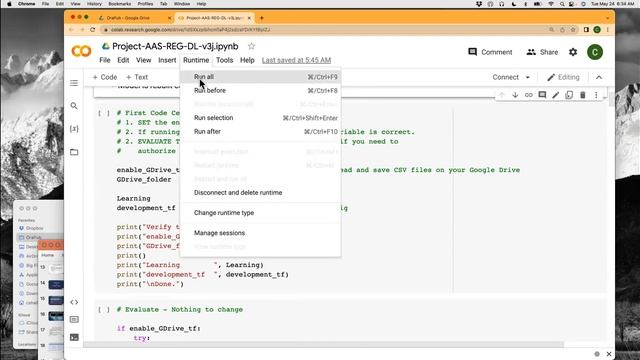Run the Evaluate code cell
This screenshot has height=360, width=640.
tap(104, 310)
